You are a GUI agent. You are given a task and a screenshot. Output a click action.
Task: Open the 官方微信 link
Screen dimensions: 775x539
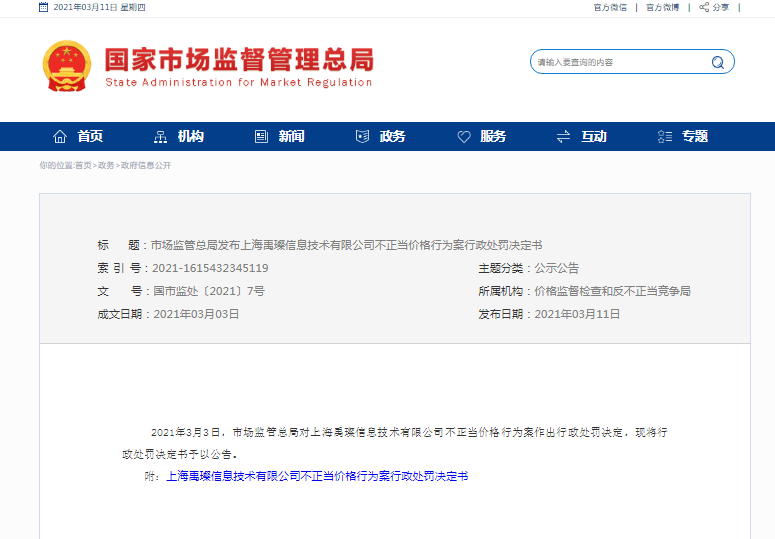point(610,7)
